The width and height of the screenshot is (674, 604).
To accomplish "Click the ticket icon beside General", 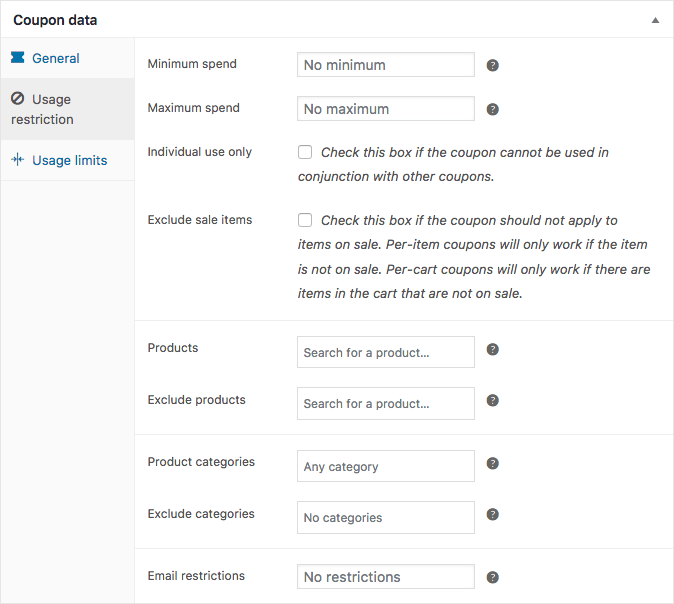I will (17, 58).
